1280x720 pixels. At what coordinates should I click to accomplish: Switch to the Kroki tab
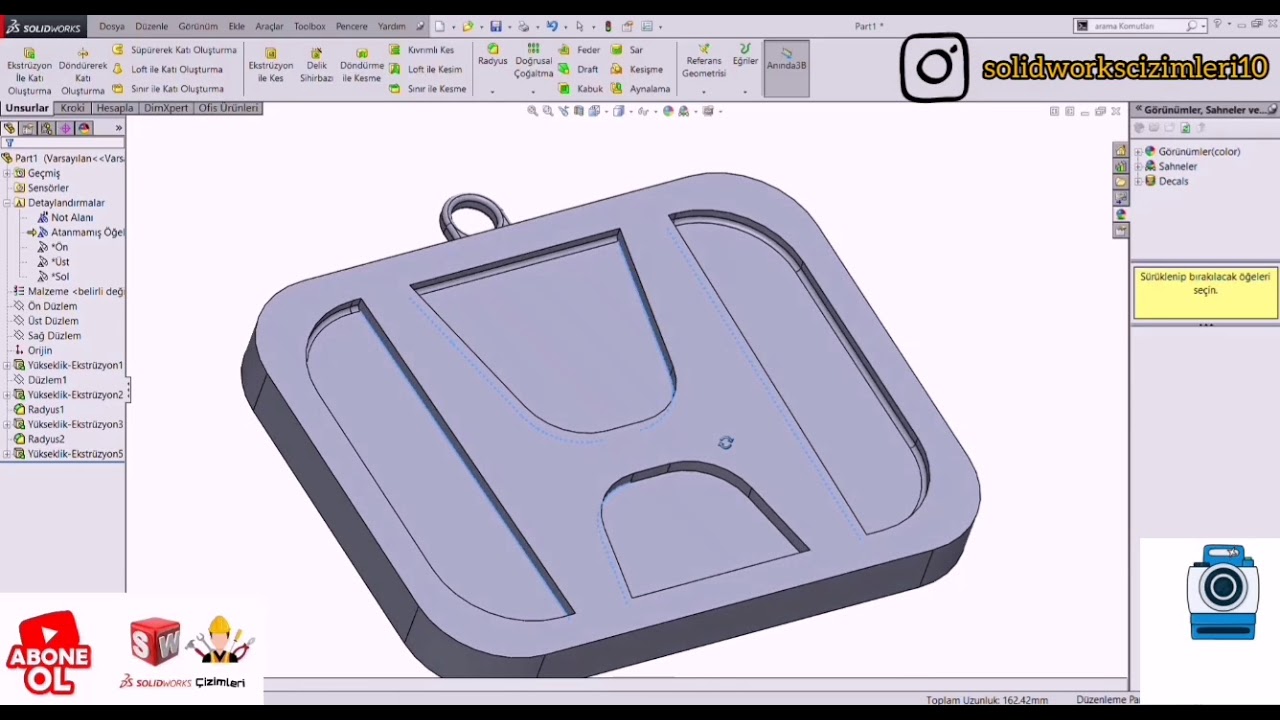tap(72, 108)
